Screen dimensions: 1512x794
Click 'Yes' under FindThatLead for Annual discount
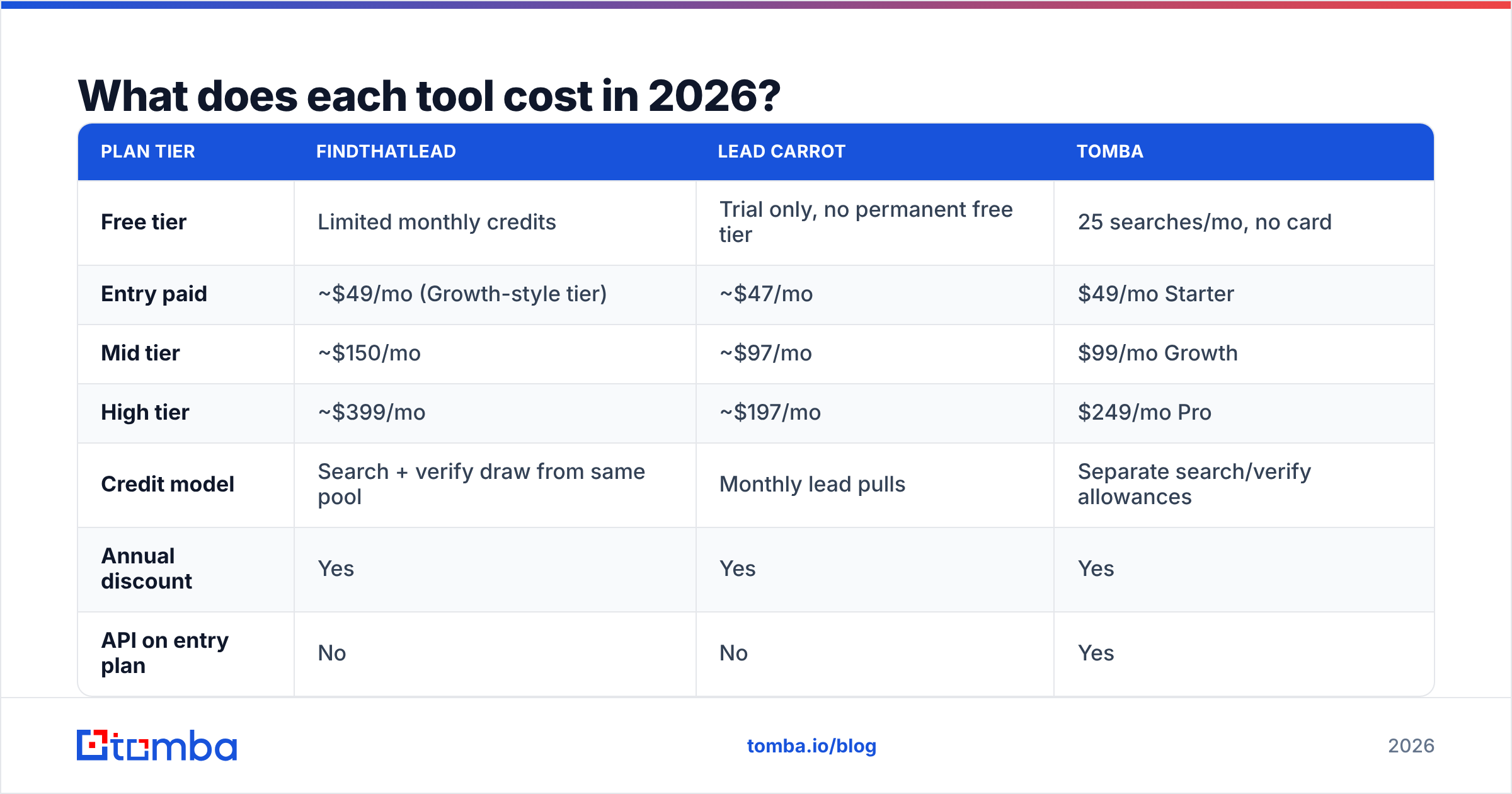[x=336, y=568]
